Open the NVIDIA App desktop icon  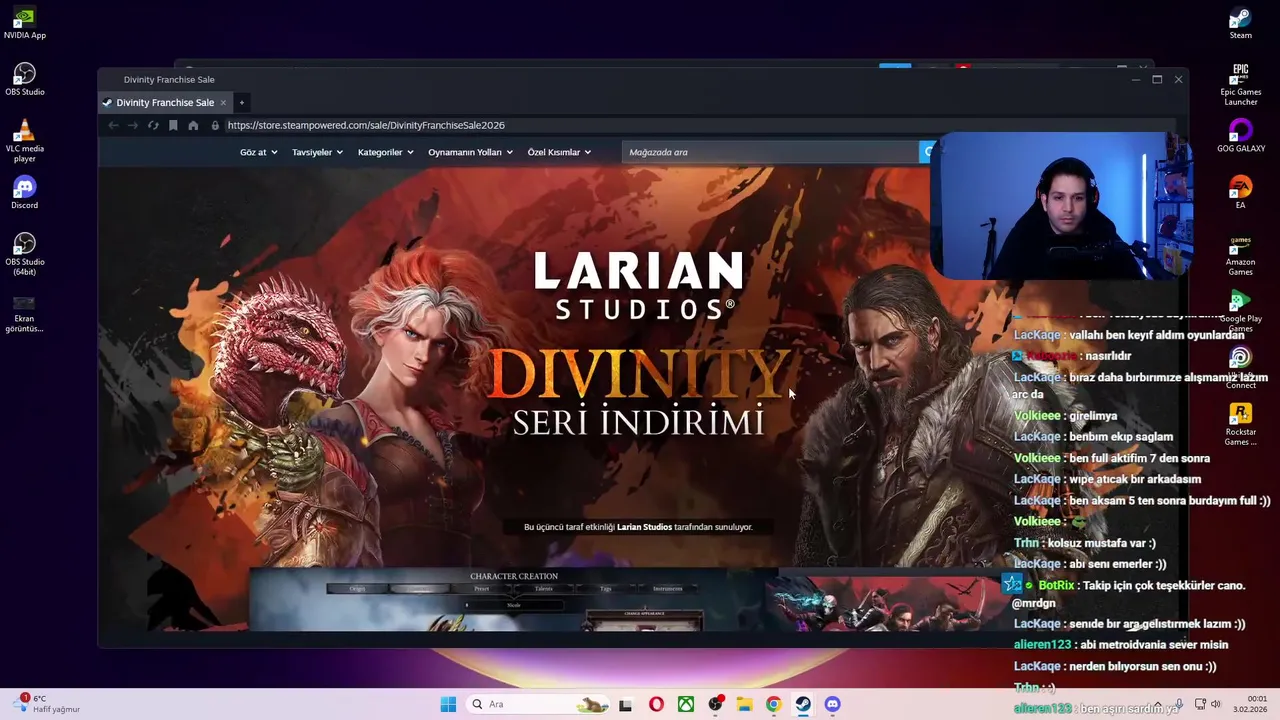pyautogui.click(x=25, y=24)
